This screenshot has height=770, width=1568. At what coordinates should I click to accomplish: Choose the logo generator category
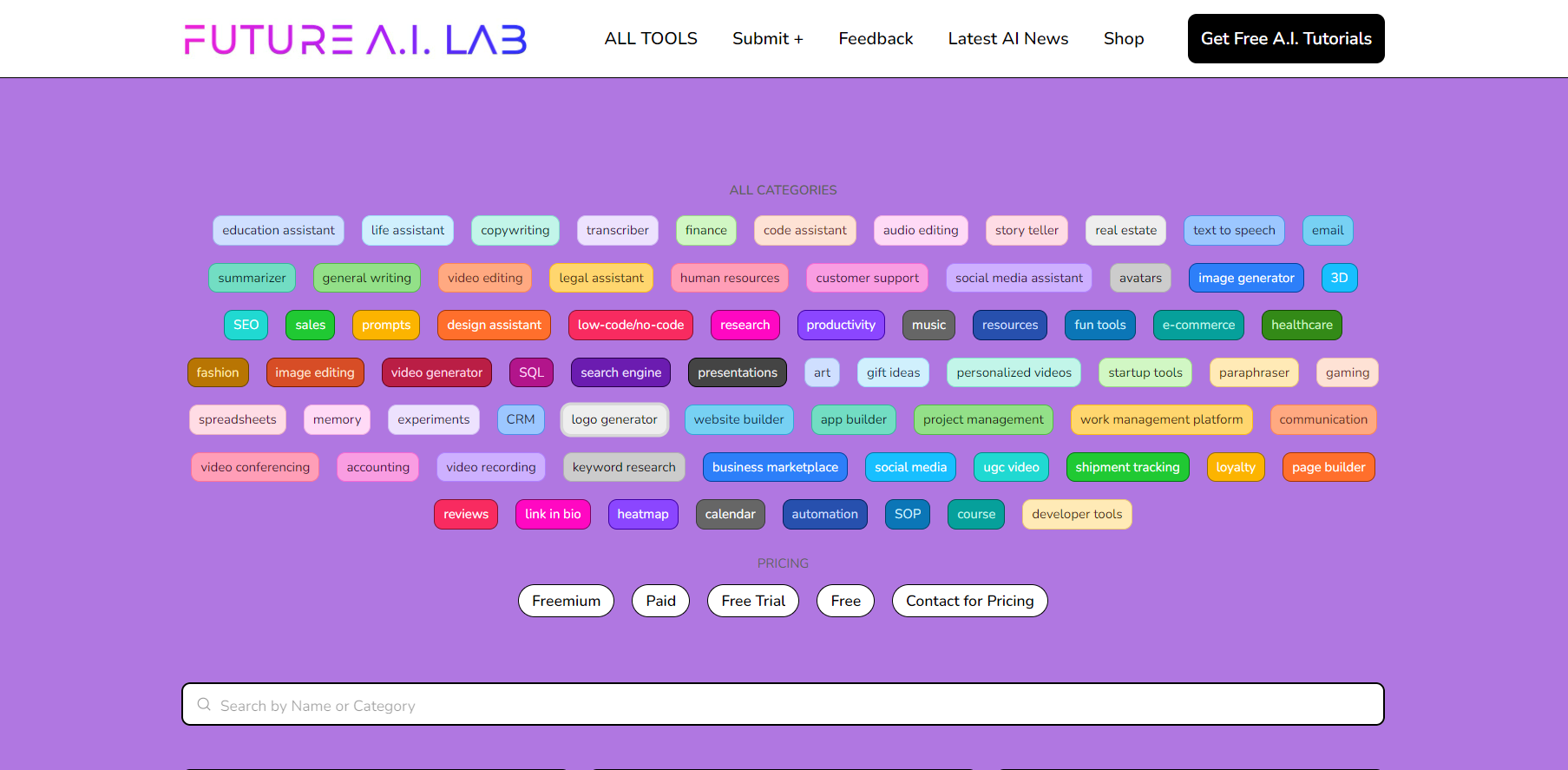pyautogui.click(x=614, y=419)
